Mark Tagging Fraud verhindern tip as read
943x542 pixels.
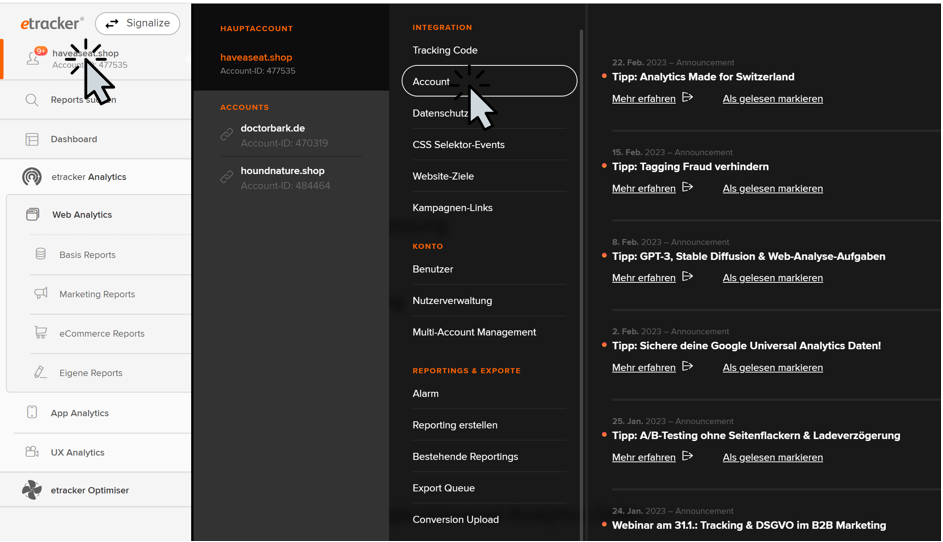pos(773,188)
